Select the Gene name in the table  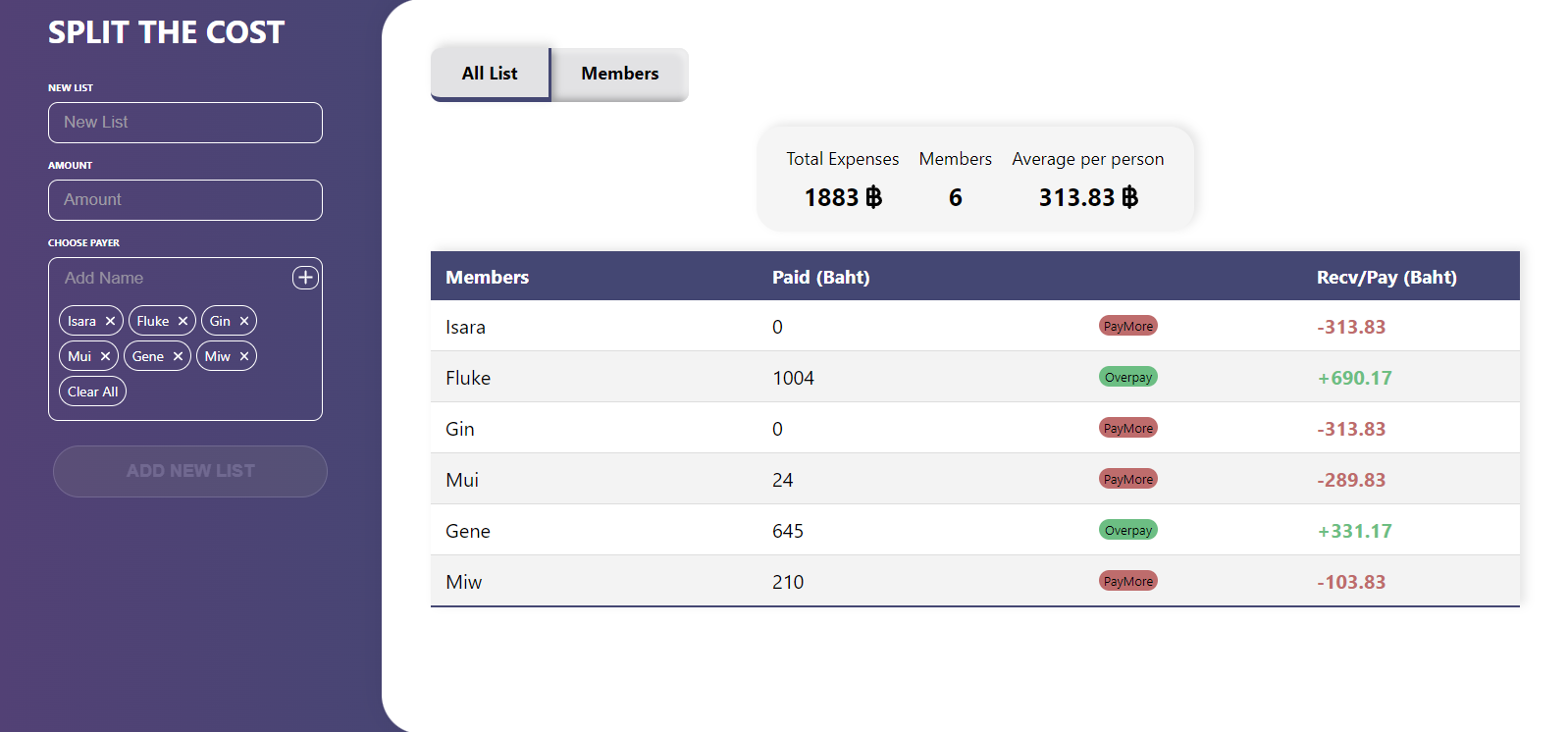pos(468,531)
